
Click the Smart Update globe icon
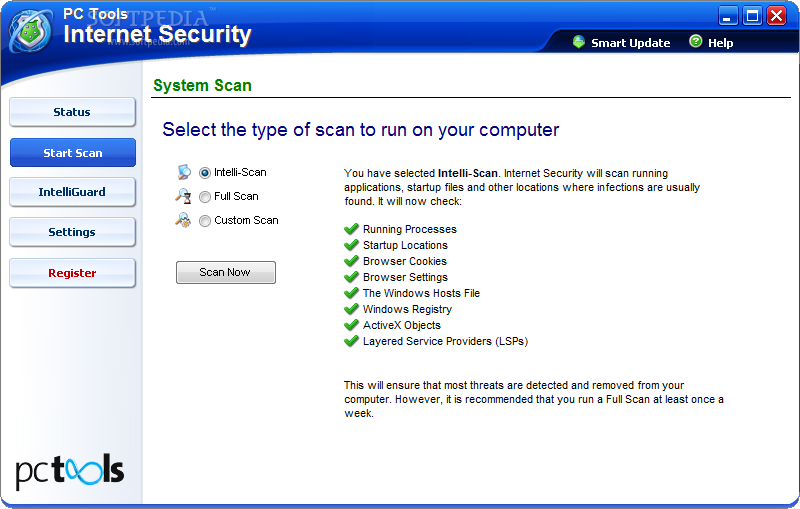578,42
